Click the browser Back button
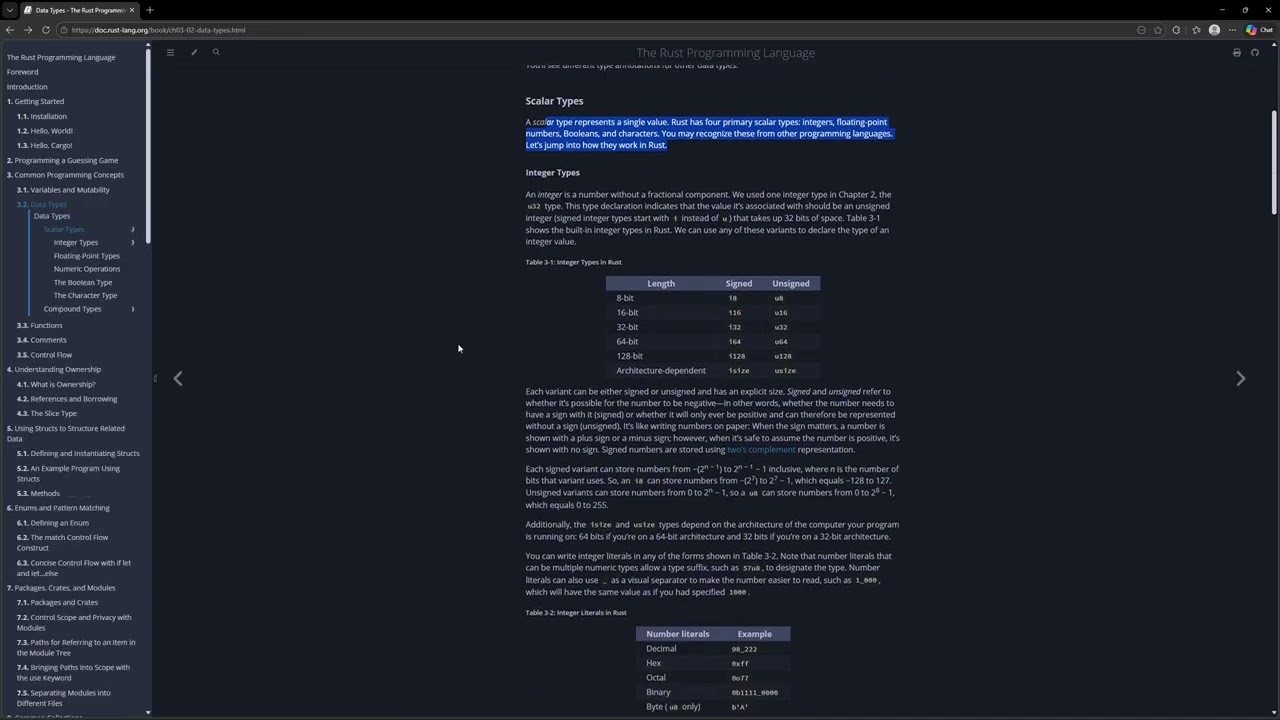 tap(10, 30)
